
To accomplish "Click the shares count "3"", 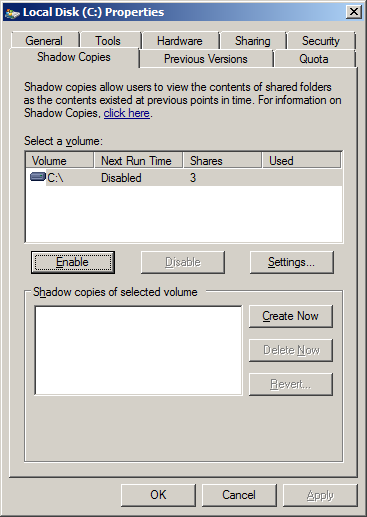I will pyautogui.click(x=193, y=178).
